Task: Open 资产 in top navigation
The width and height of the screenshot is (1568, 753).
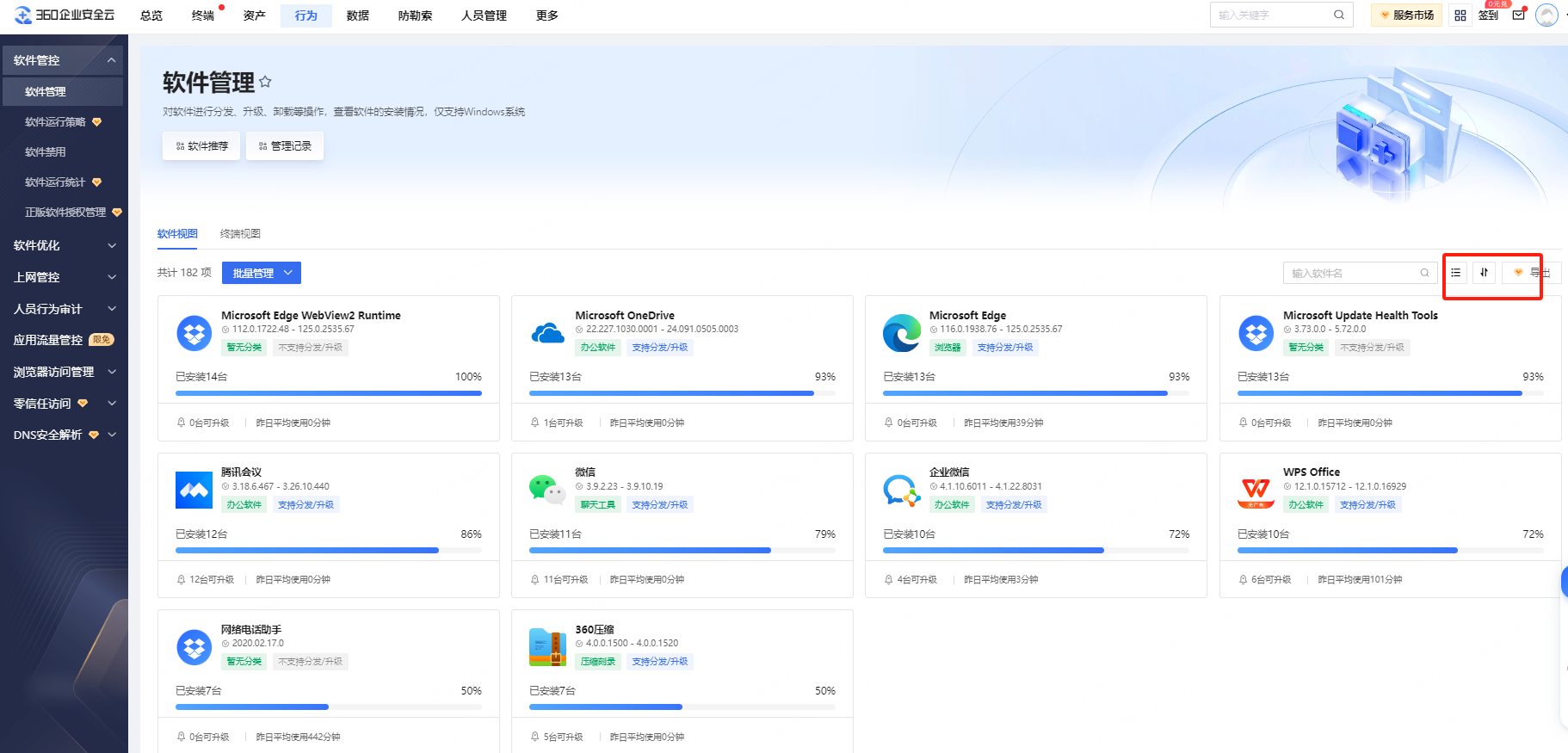Action: (x=255, y=15)
